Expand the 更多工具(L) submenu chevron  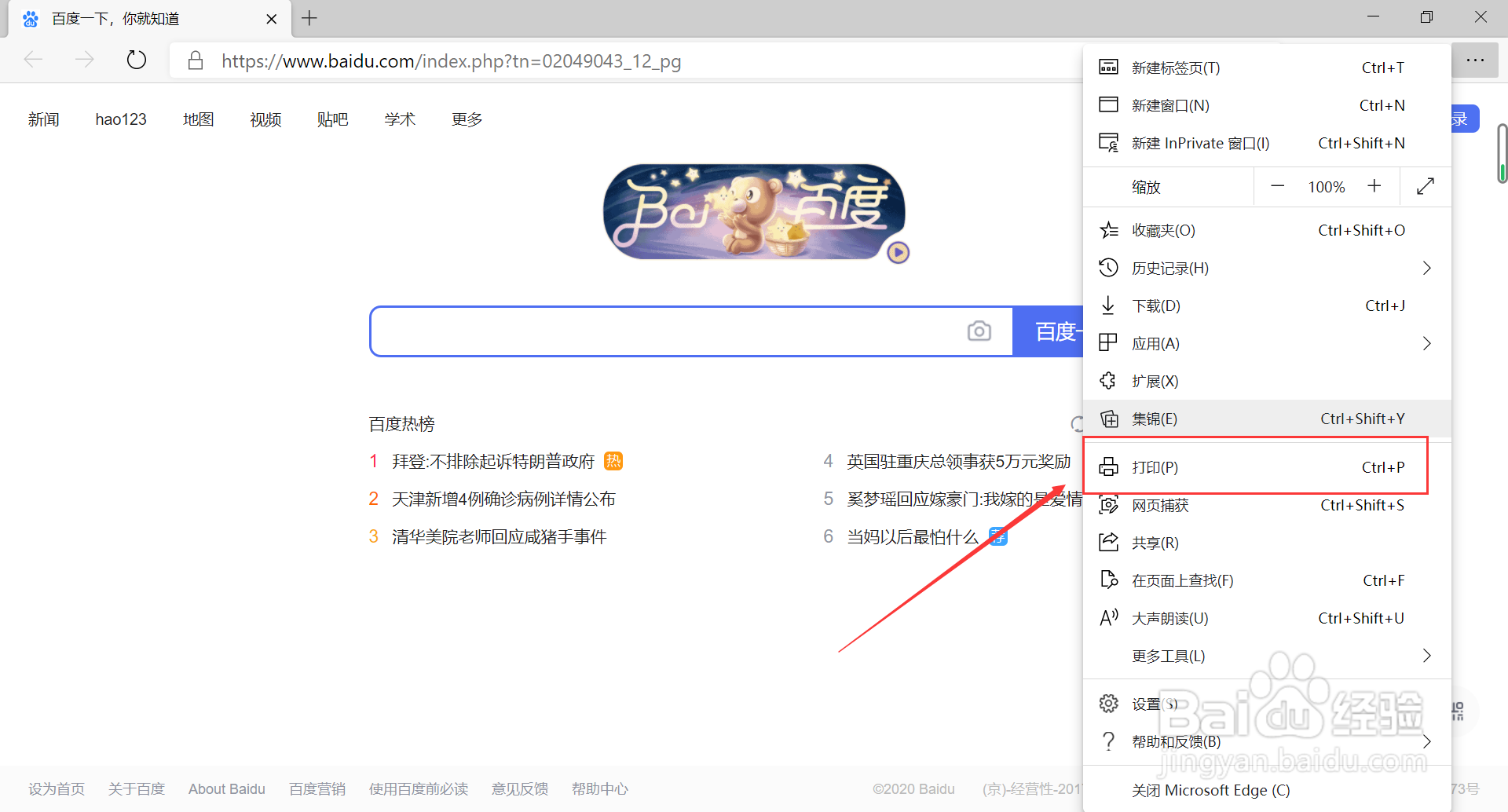coord(1427,656)
